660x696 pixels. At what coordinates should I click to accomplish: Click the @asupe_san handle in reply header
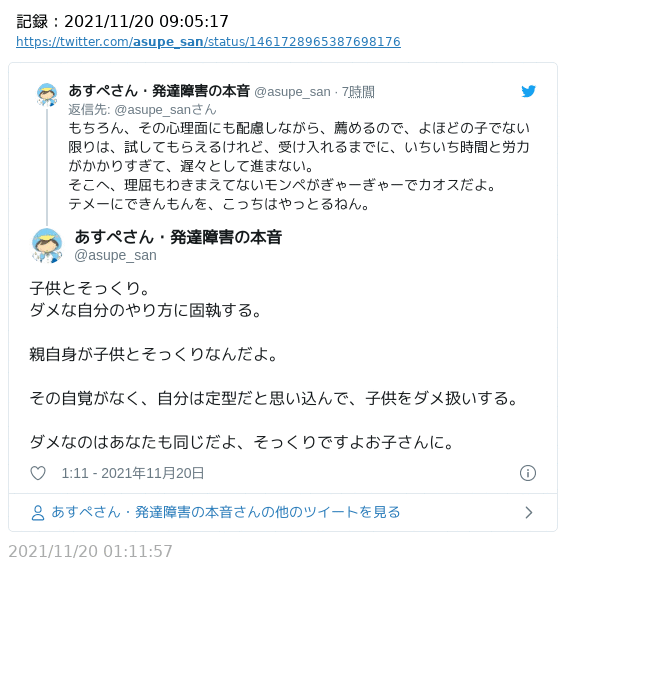pos(292,92)
